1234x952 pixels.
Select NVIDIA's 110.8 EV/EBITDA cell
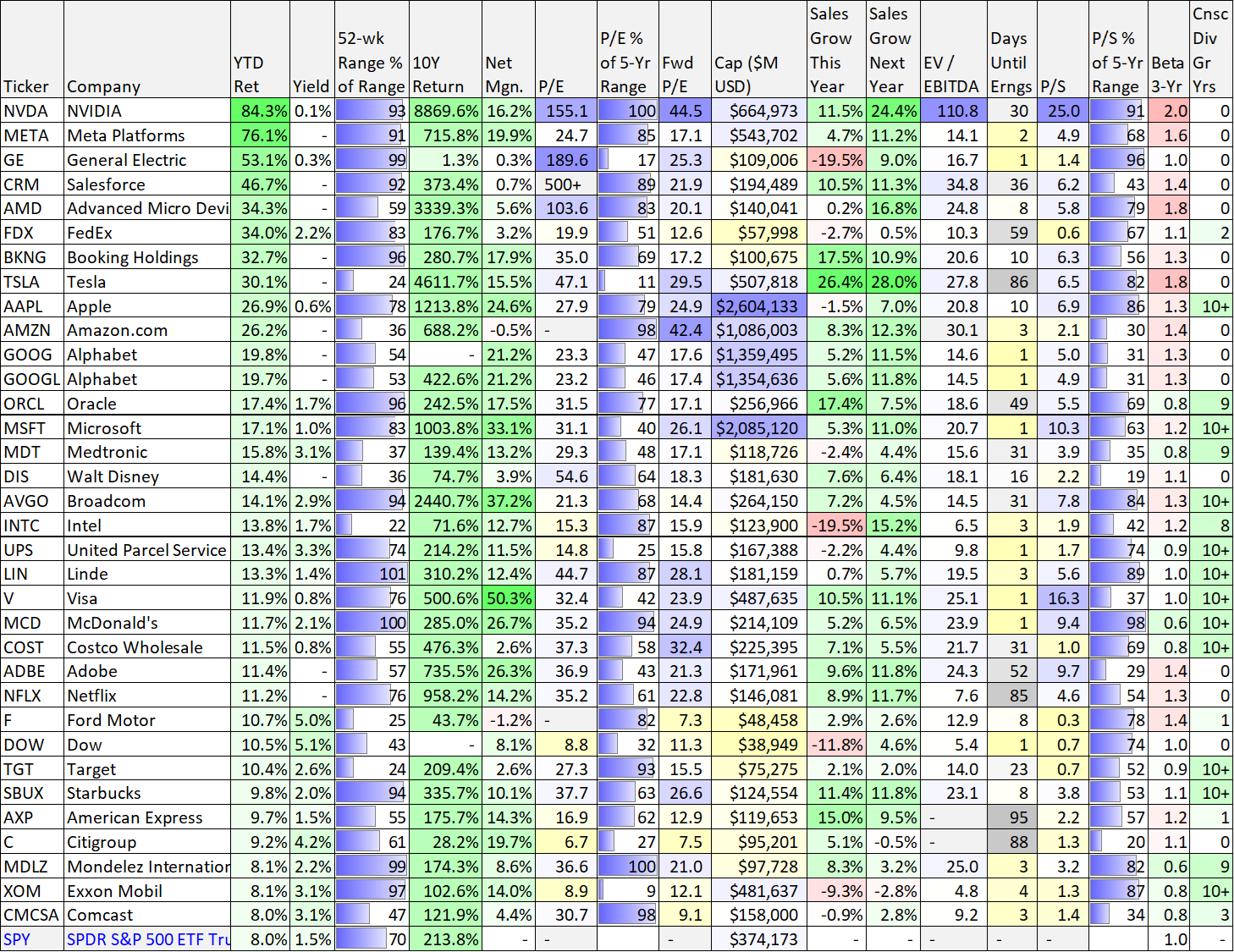click(954, 111)
